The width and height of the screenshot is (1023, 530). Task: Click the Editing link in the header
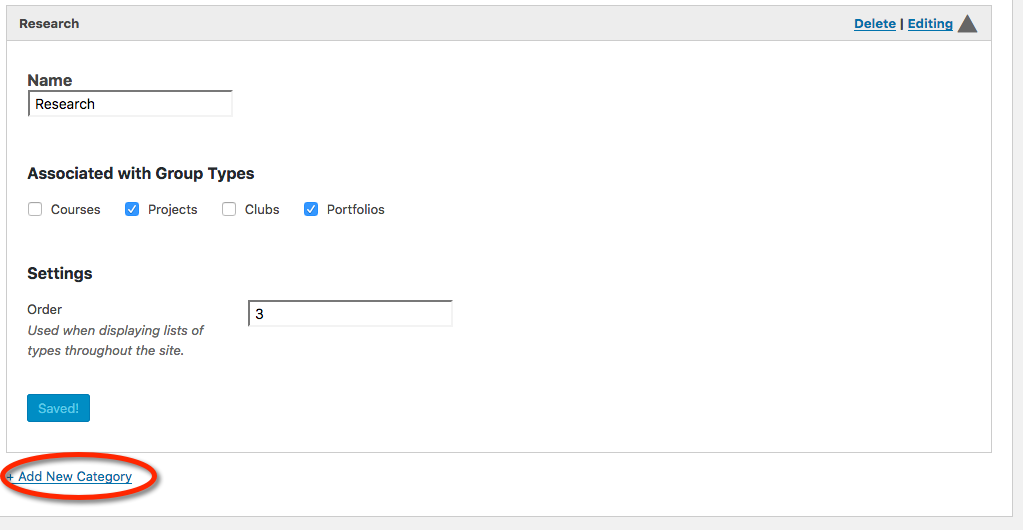930,23
